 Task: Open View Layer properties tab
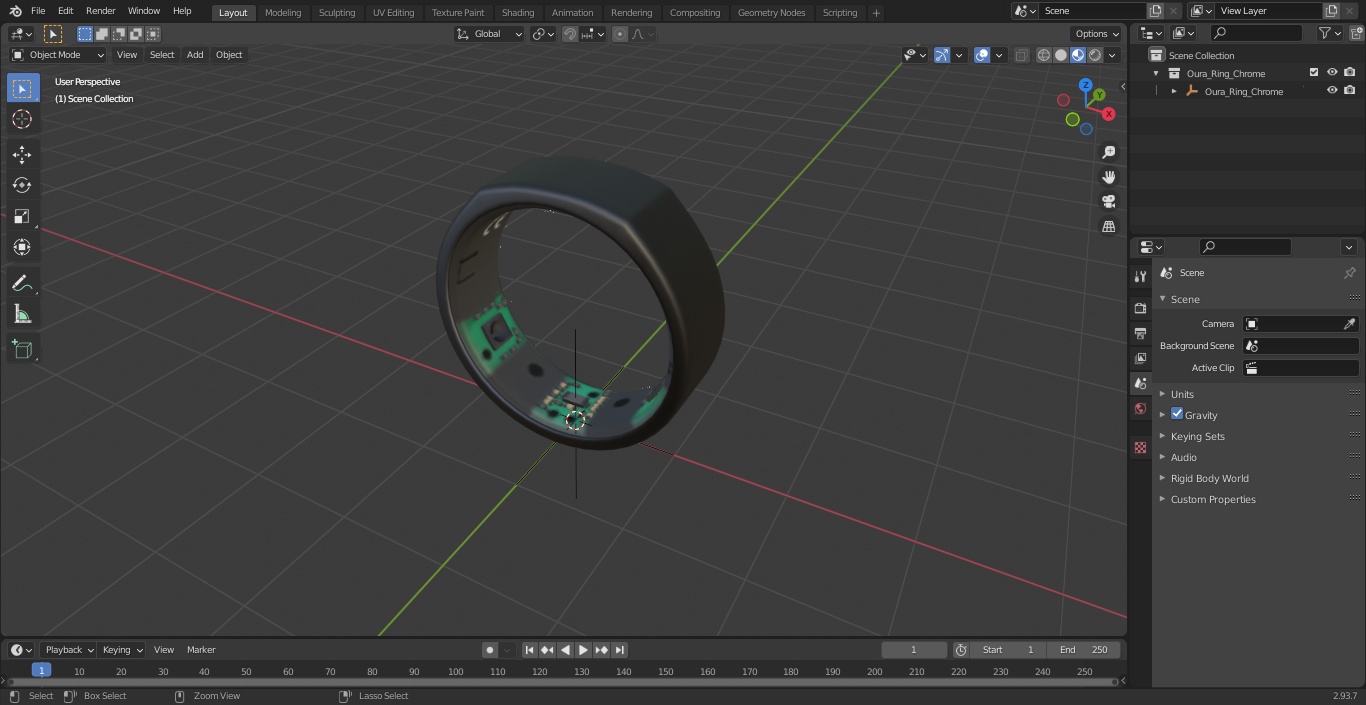pyautogui.click(x=1140, y=358)
